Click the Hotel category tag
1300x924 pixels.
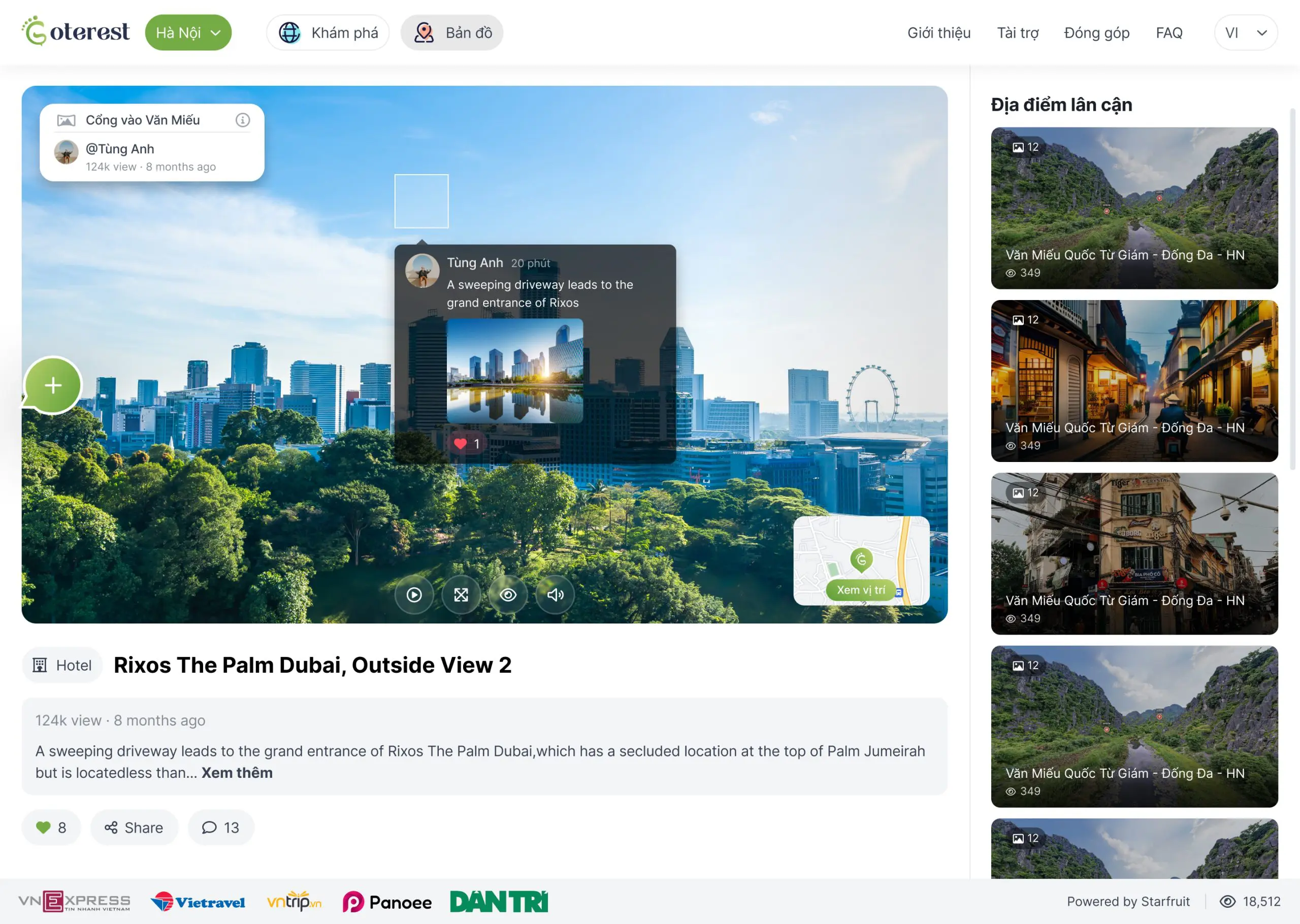tap(62, 665)
